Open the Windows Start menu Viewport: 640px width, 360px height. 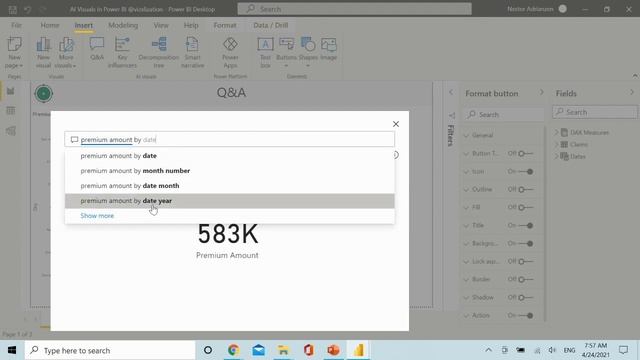pos(12,350)
